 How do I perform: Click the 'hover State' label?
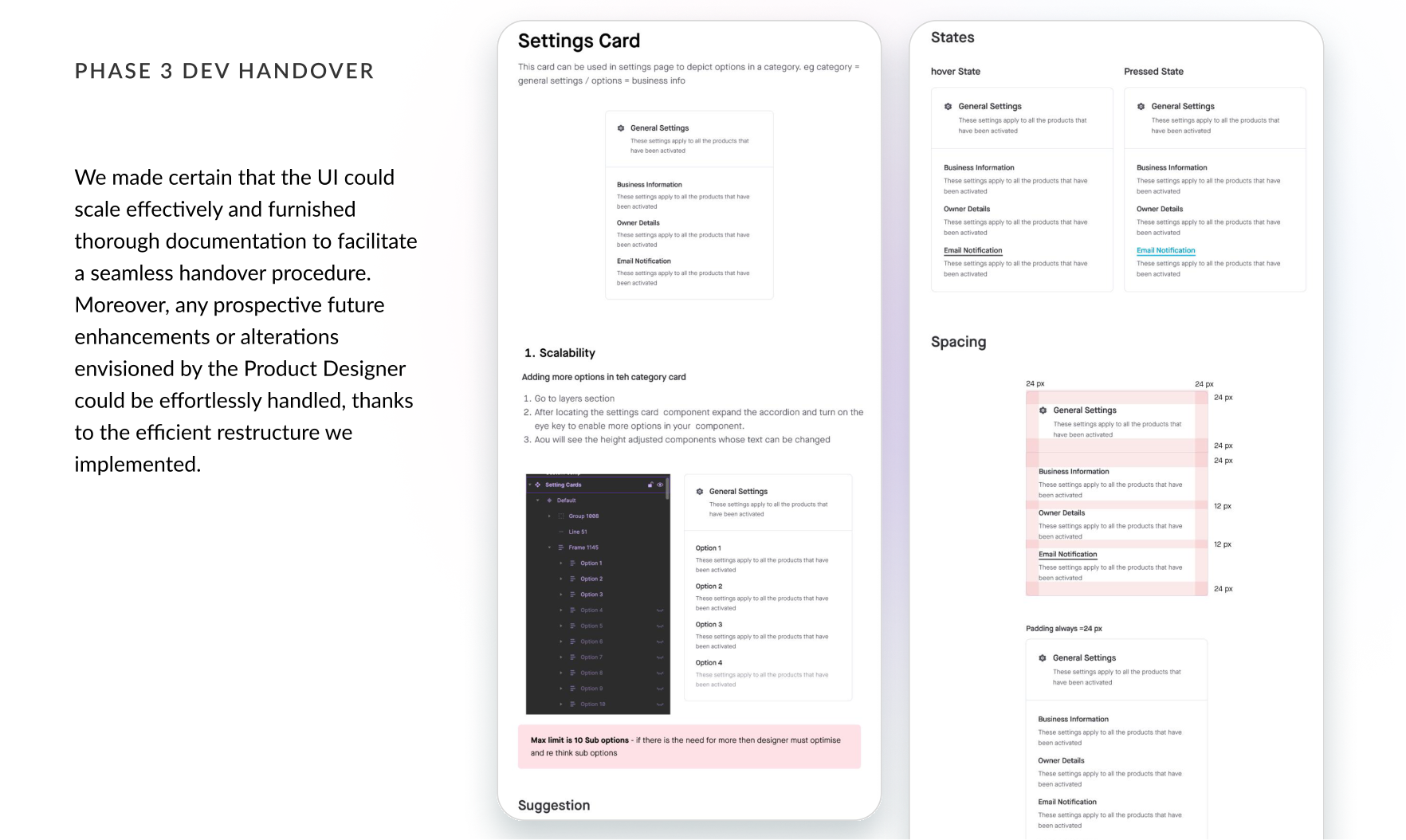pos(956,72)
